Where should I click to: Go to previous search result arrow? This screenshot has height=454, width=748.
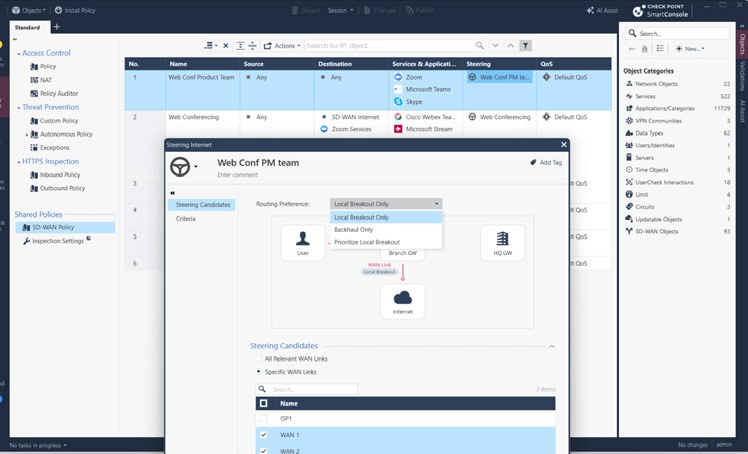(510, 46)
